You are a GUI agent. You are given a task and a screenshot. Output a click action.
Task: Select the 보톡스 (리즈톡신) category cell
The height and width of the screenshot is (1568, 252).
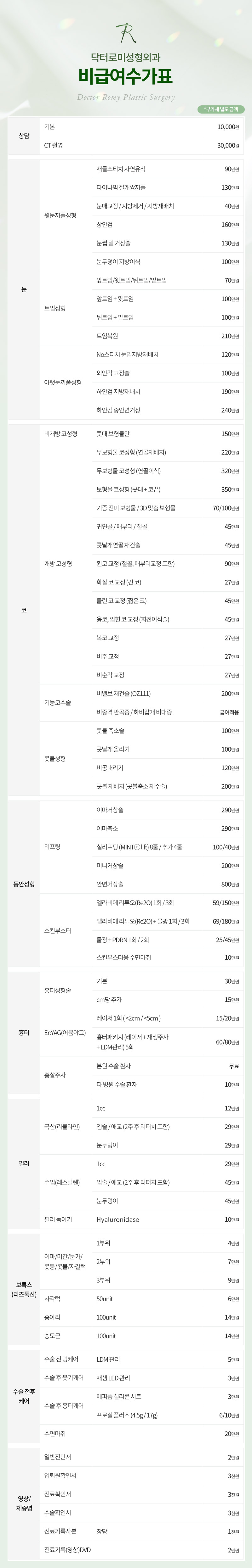pos(24,1289)
